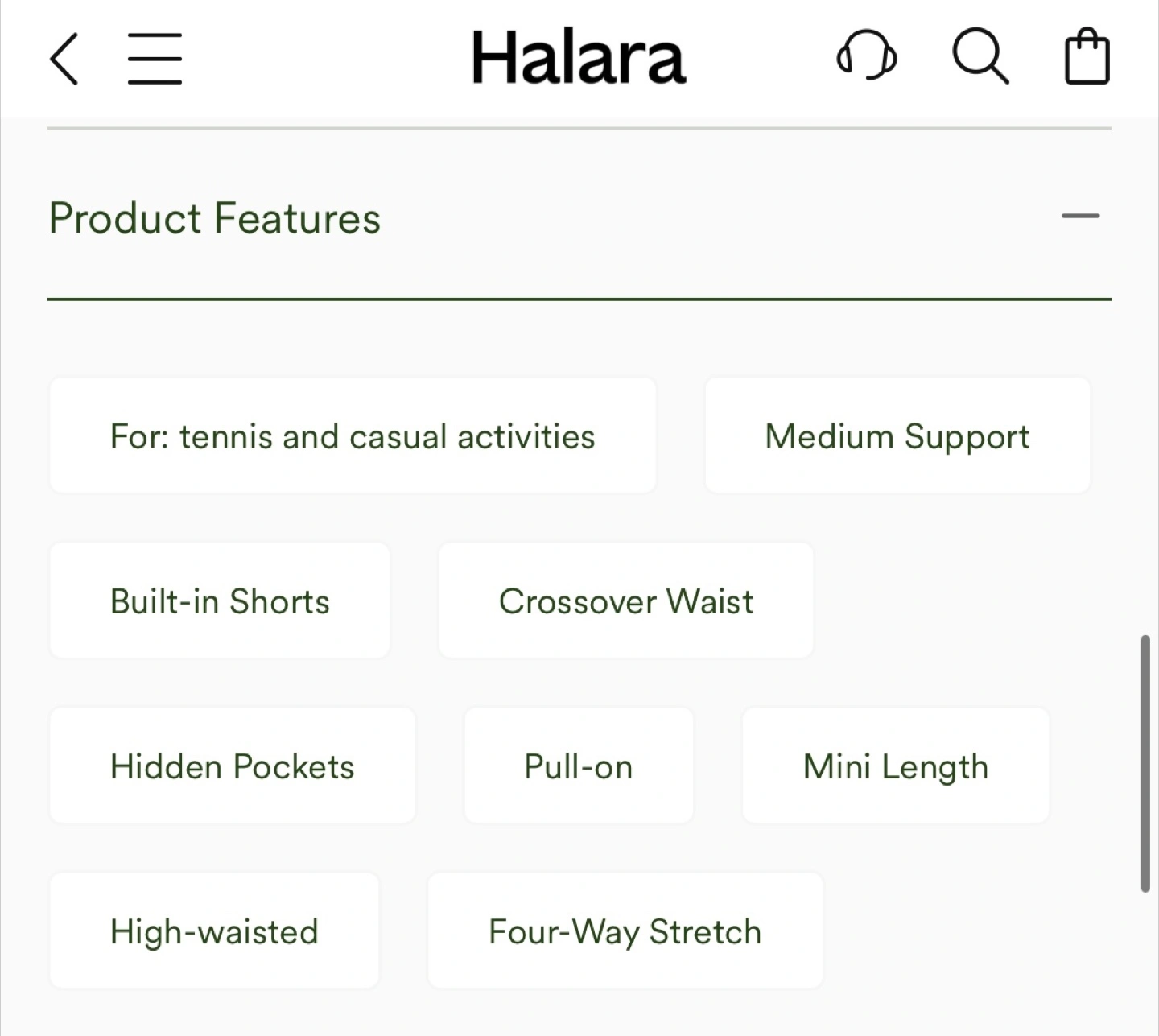Image resolution: width=1159 pixels, height=1036 pixels.
Task: Pick the High-waisted tag
Action: [x=214, y=931]
